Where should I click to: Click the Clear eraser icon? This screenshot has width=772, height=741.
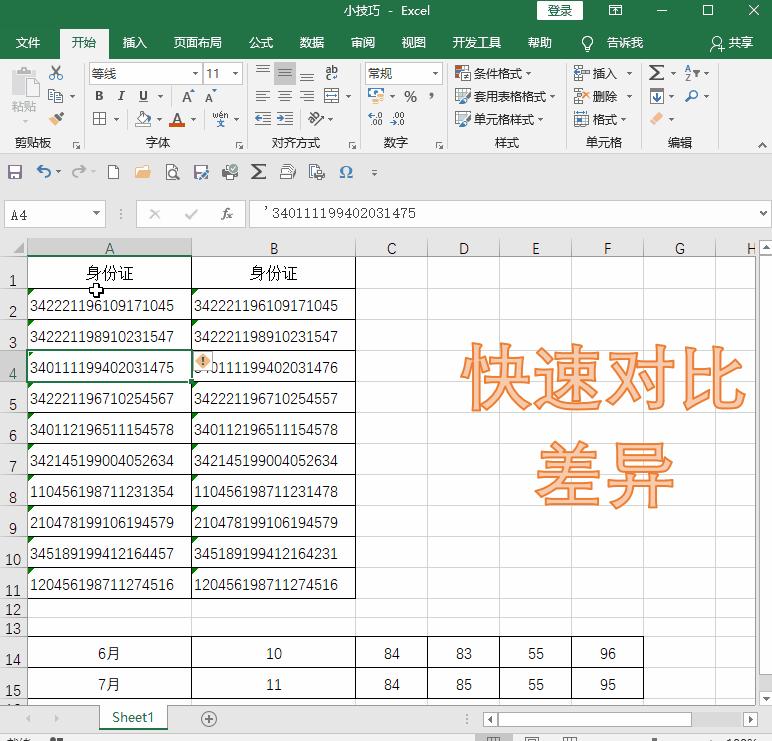657,119
